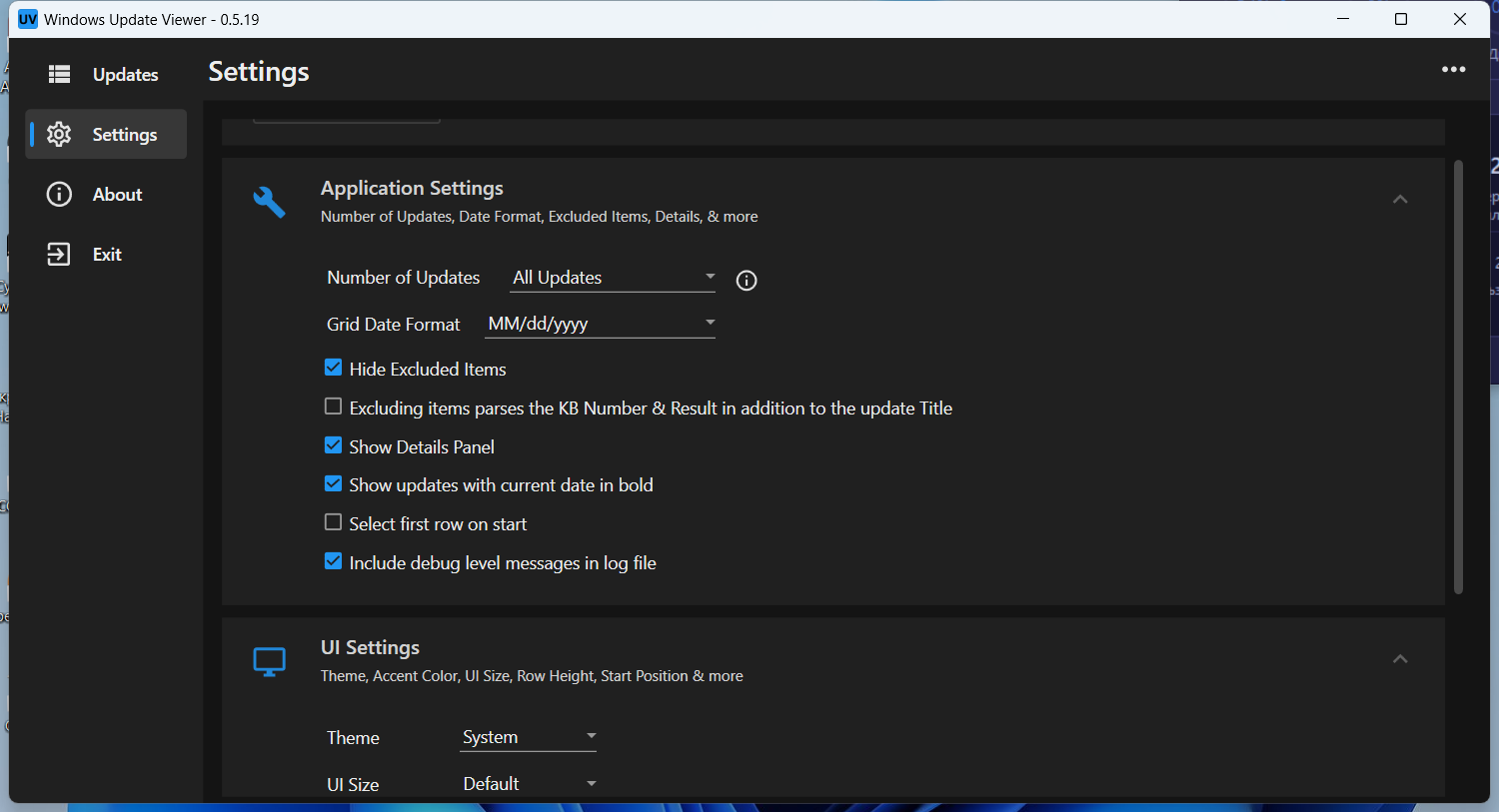Click the UI Size label
The image size is (1499, 812).
click(x=353, y=785)
